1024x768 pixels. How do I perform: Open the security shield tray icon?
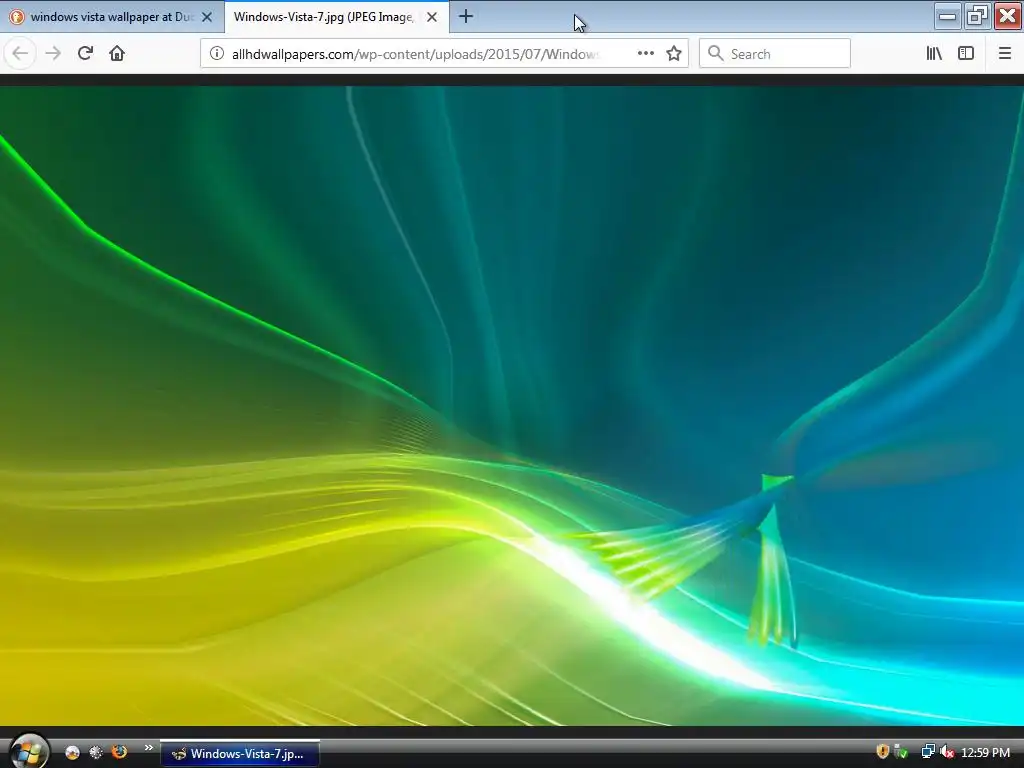[883, 752]
